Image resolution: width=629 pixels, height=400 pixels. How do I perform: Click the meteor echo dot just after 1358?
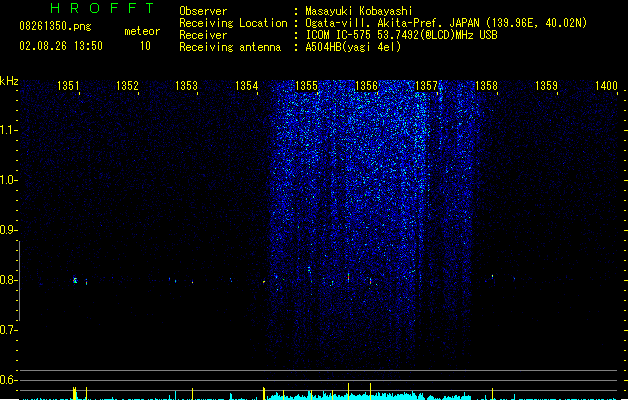[x=493, y=276]
